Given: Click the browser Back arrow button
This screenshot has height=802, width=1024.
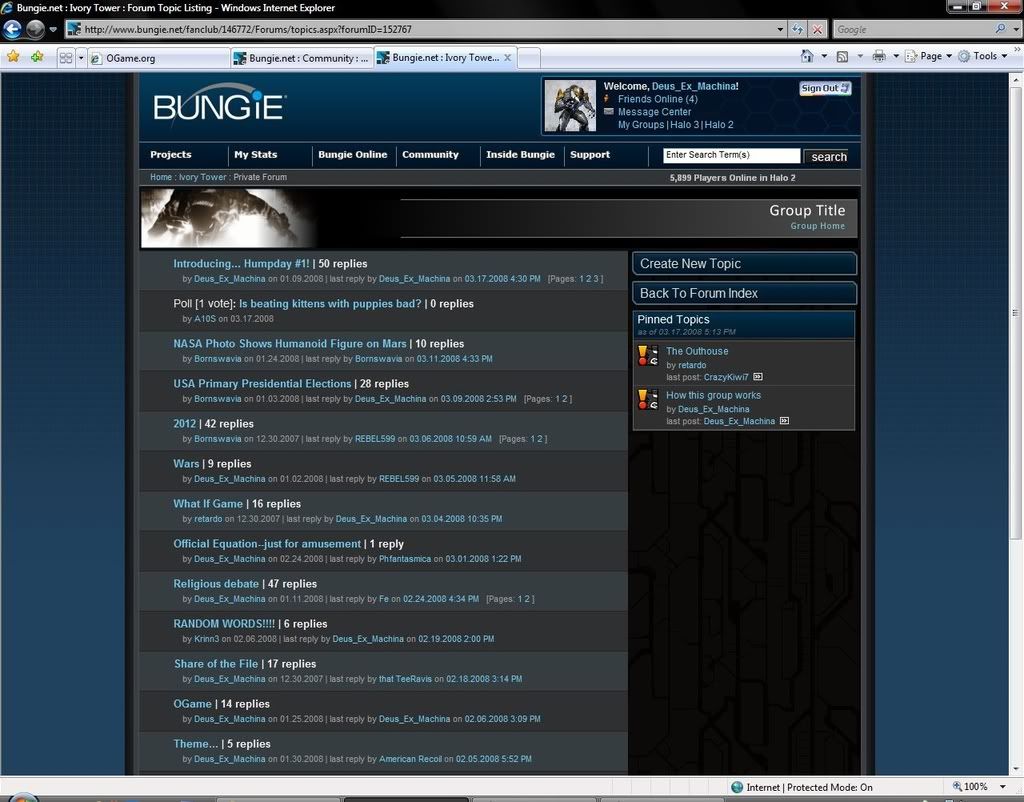Looking at the screenshot, I should [13, 29].
